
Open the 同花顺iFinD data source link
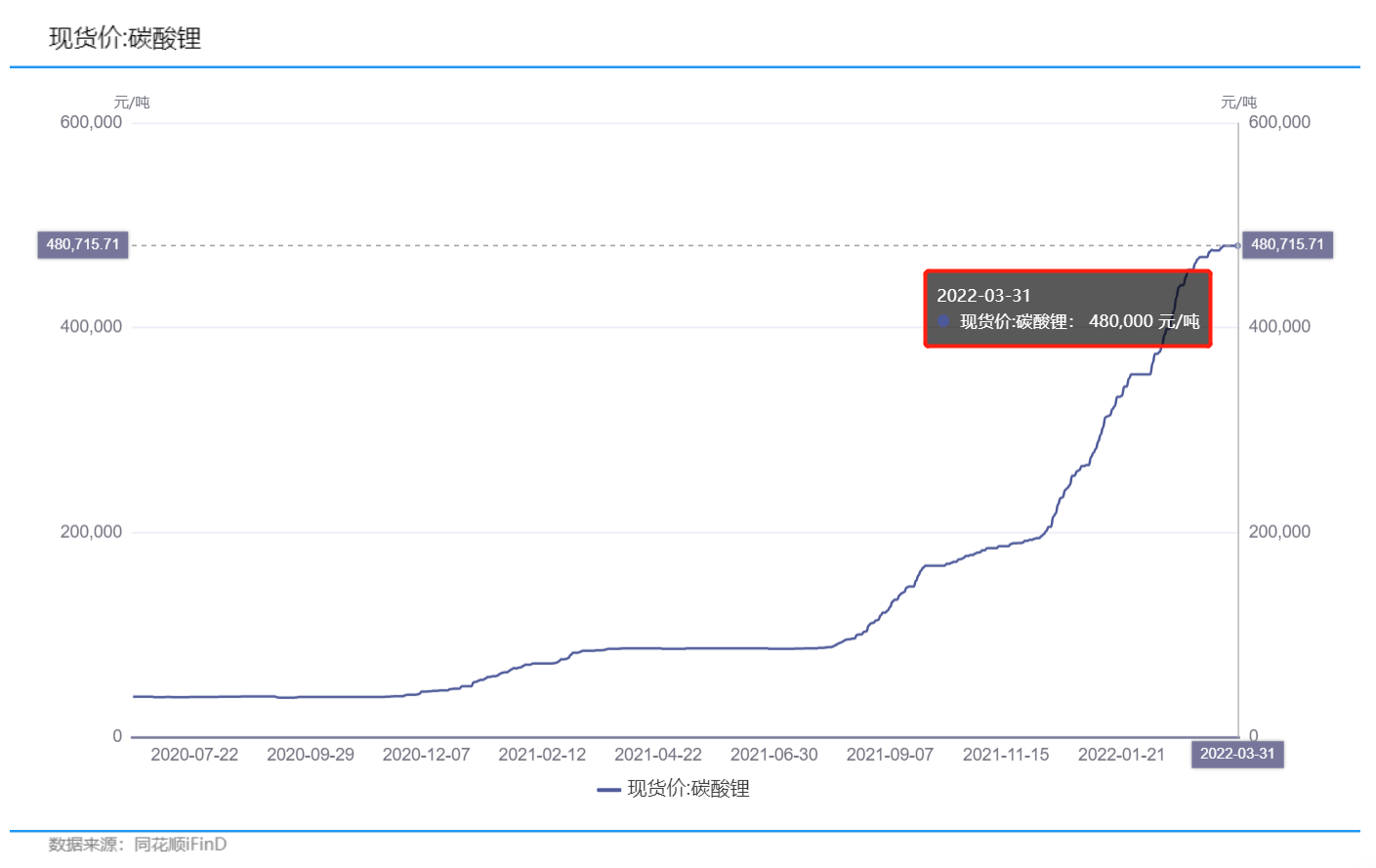[181, 845]
